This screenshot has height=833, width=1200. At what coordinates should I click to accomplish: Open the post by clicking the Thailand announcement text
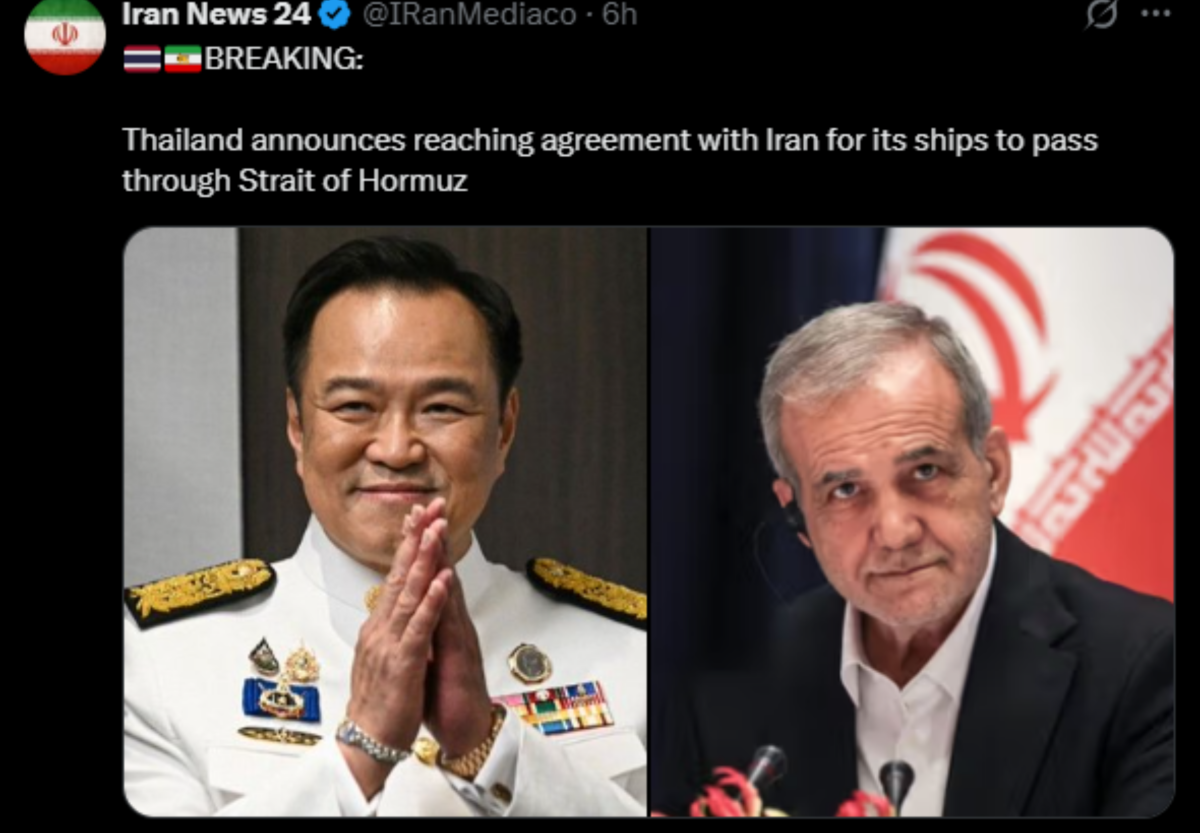(610, 140)
